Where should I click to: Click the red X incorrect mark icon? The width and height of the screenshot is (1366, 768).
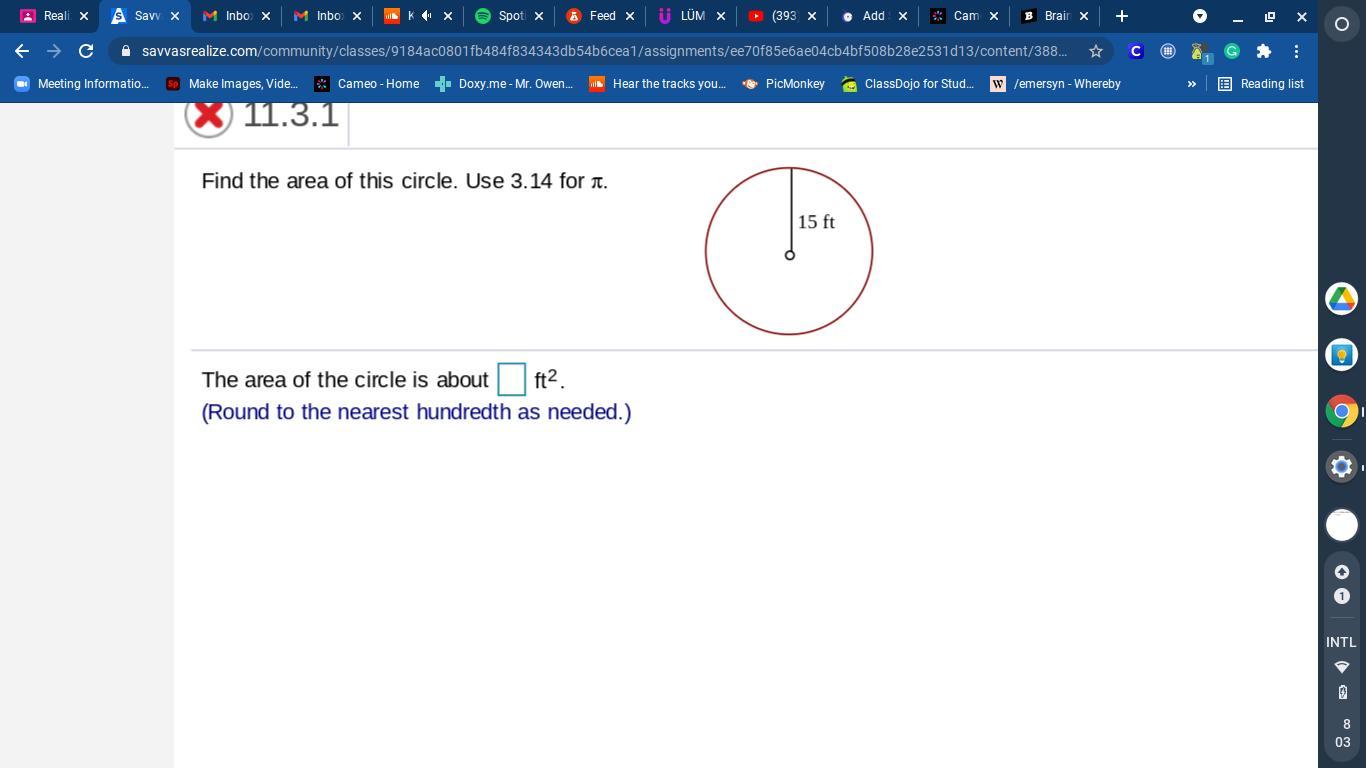click(209, 117)
